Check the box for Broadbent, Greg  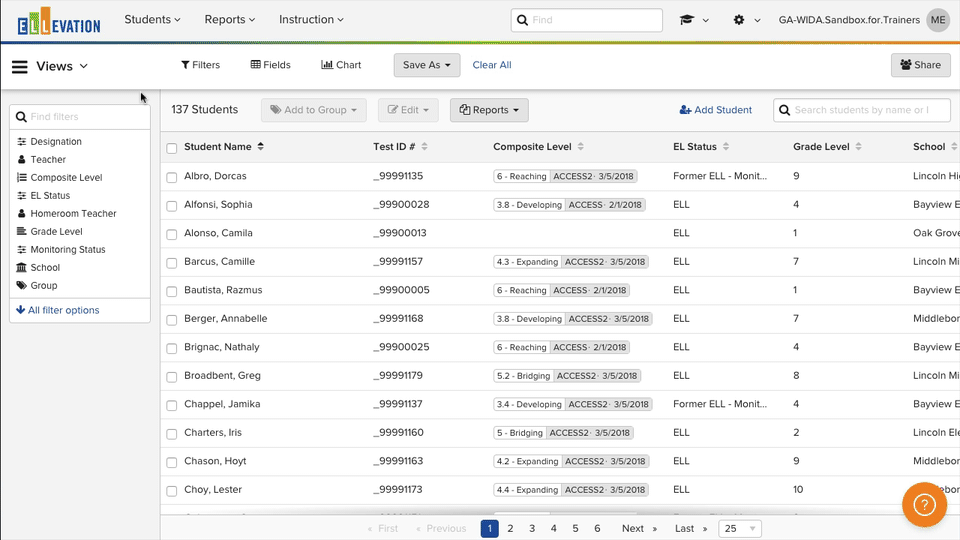pyautogui.click(x=171, y=377)
